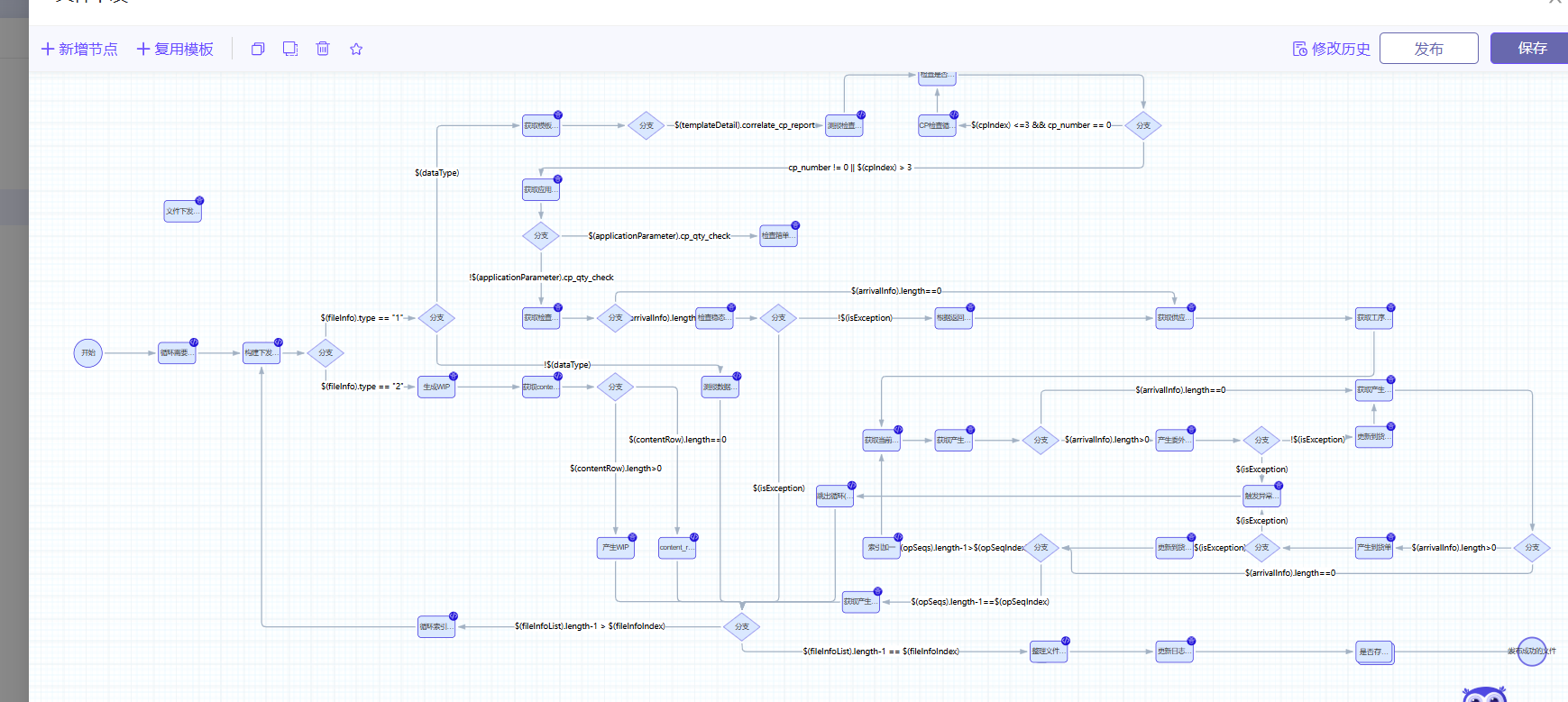The height and width of the screenshot is (702, 1568).
Task: Select the 分支 diamond right of 检查稳态 node
Action: pos(778,318)
